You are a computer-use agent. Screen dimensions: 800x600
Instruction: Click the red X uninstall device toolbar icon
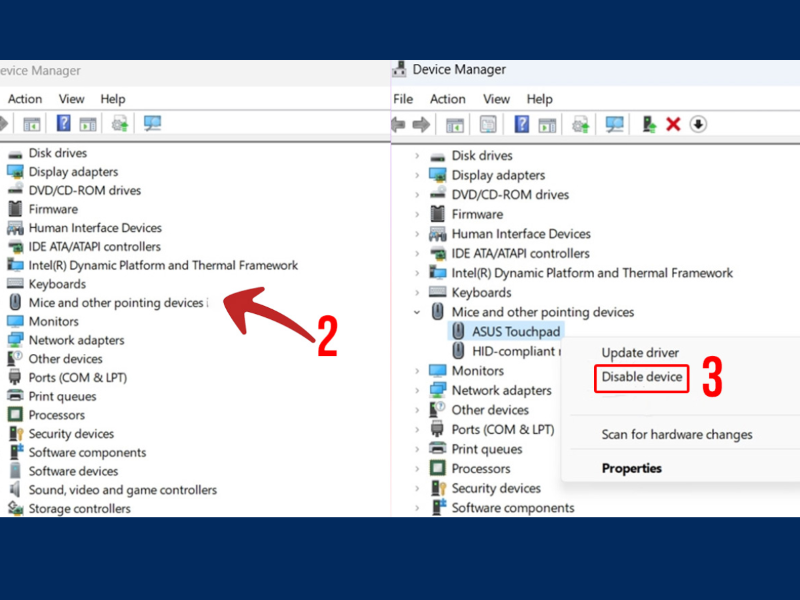[673, 124]
